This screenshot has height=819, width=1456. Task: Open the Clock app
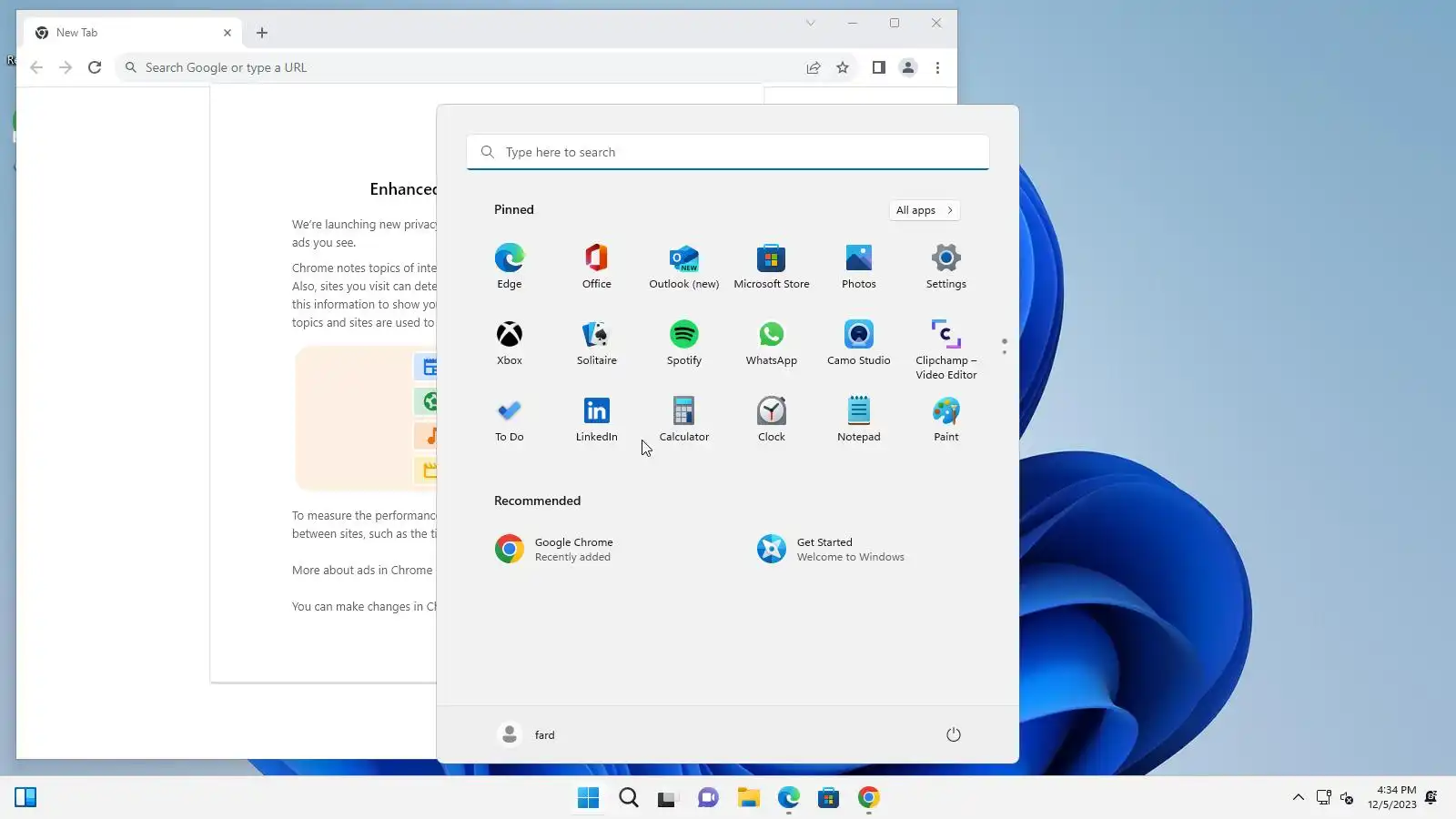tap(772, 420)
